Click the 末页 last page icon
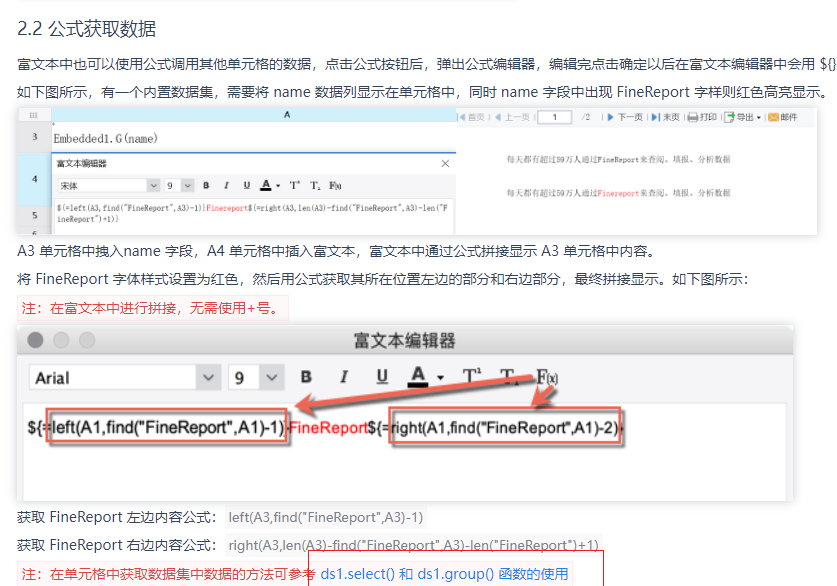 coord(665,117)
